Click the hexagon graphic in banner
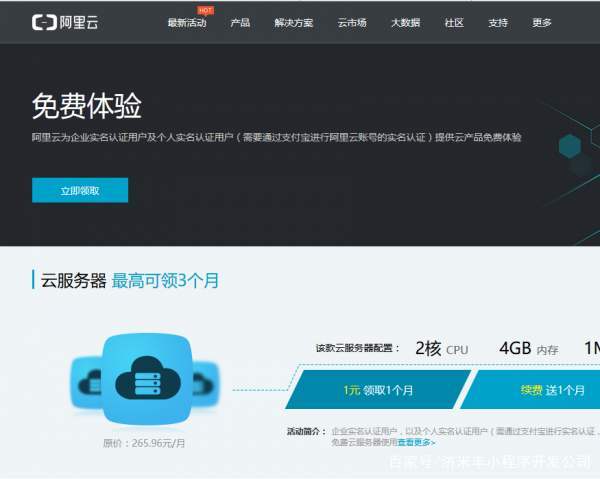Viewport: 600px width, 479px height. click(x=569, y=146)
